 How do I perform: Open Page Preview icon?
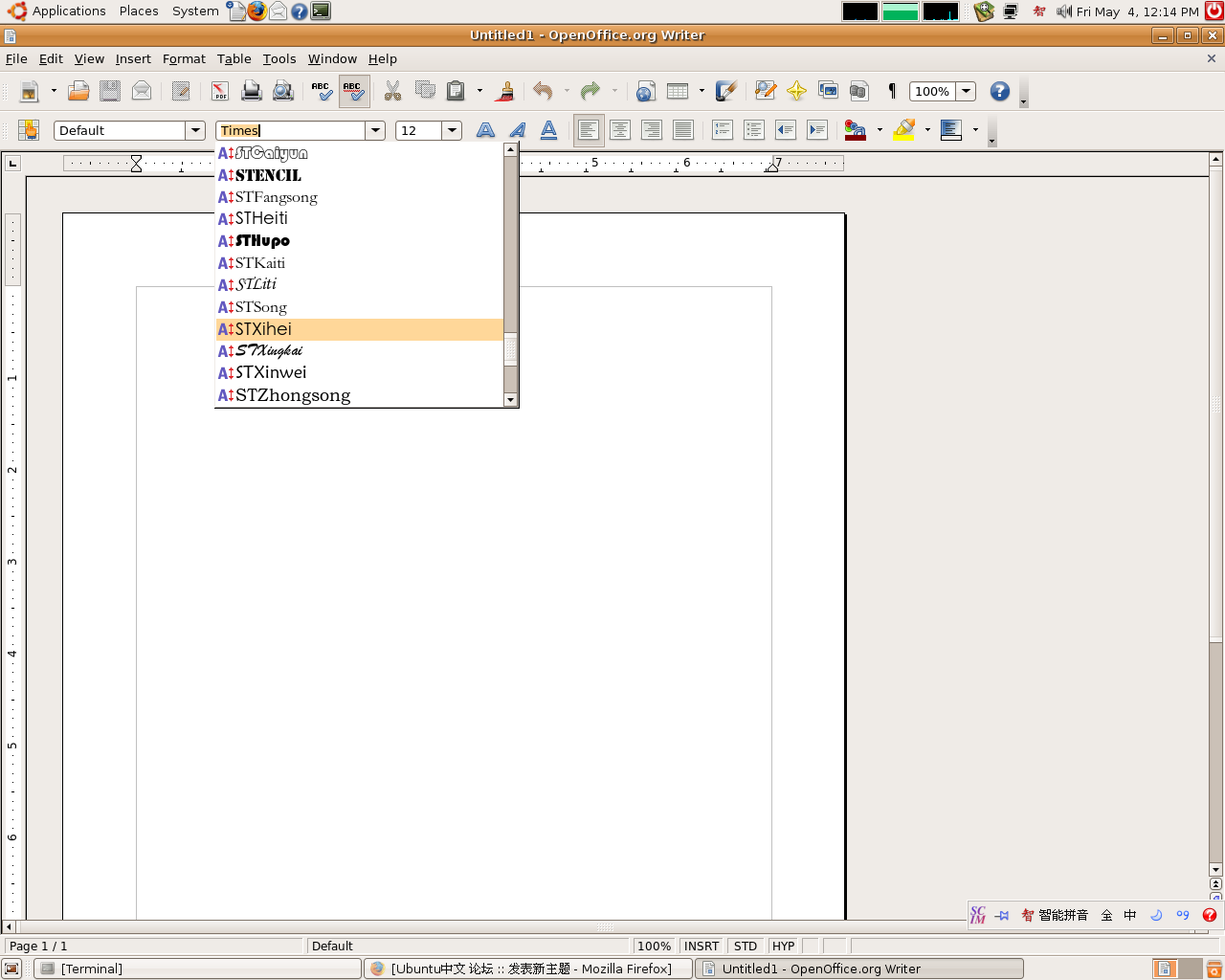pos(283,91)
